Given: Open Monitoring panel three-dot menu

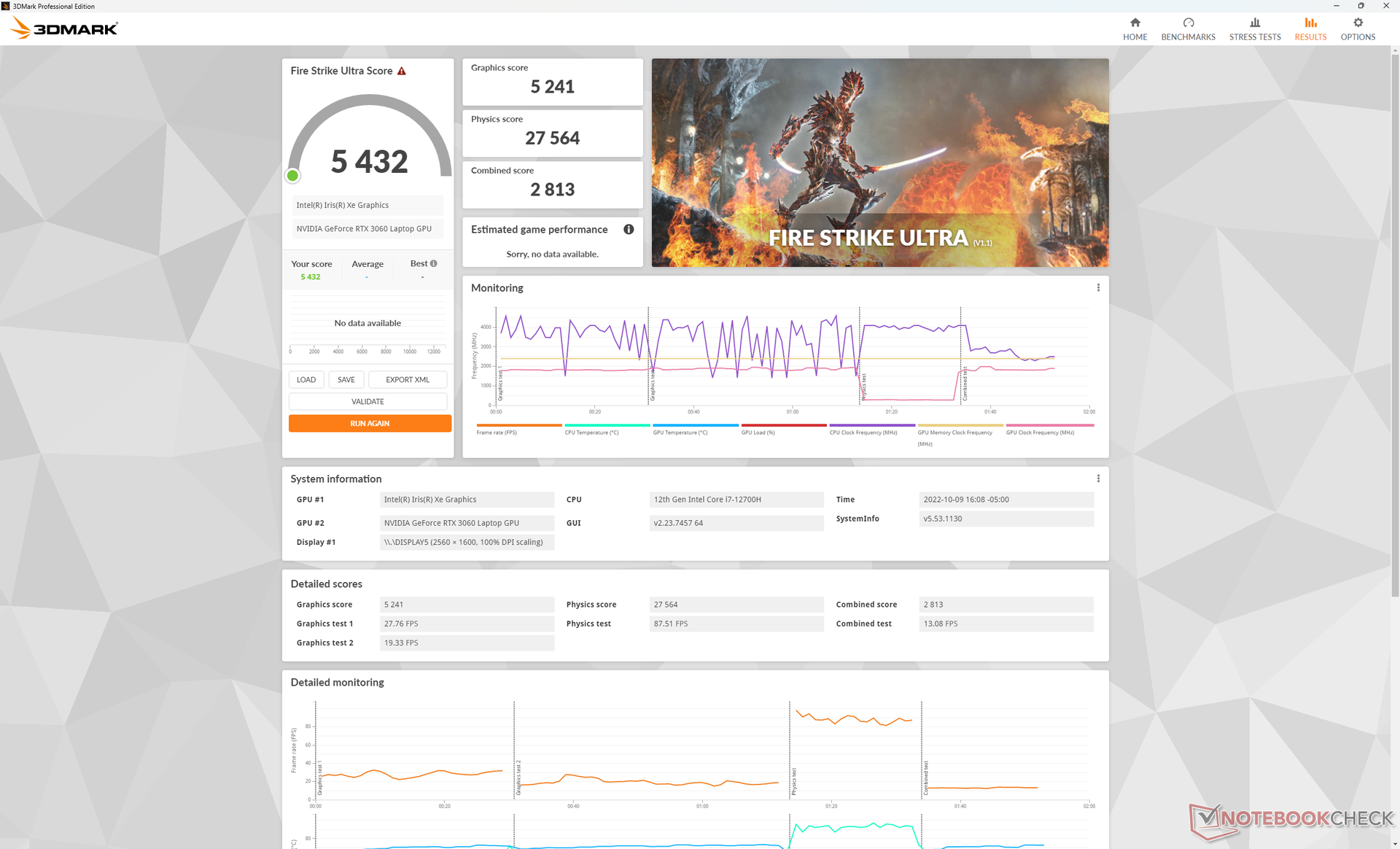Looking at the screenshot, I should pyautogui.click(x=1097, y=287).
